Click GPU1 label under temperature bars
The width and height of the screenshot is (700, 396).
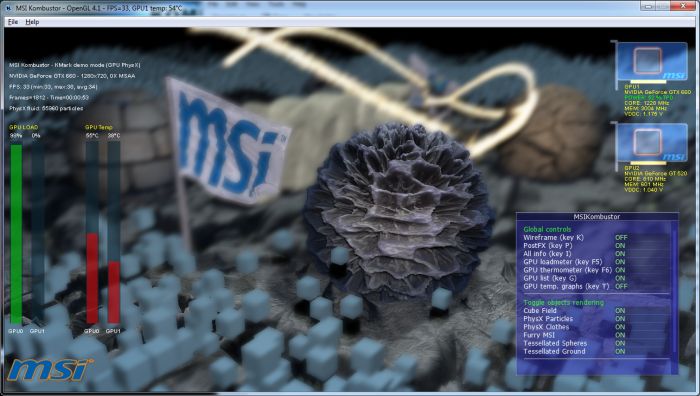[113, 331]
